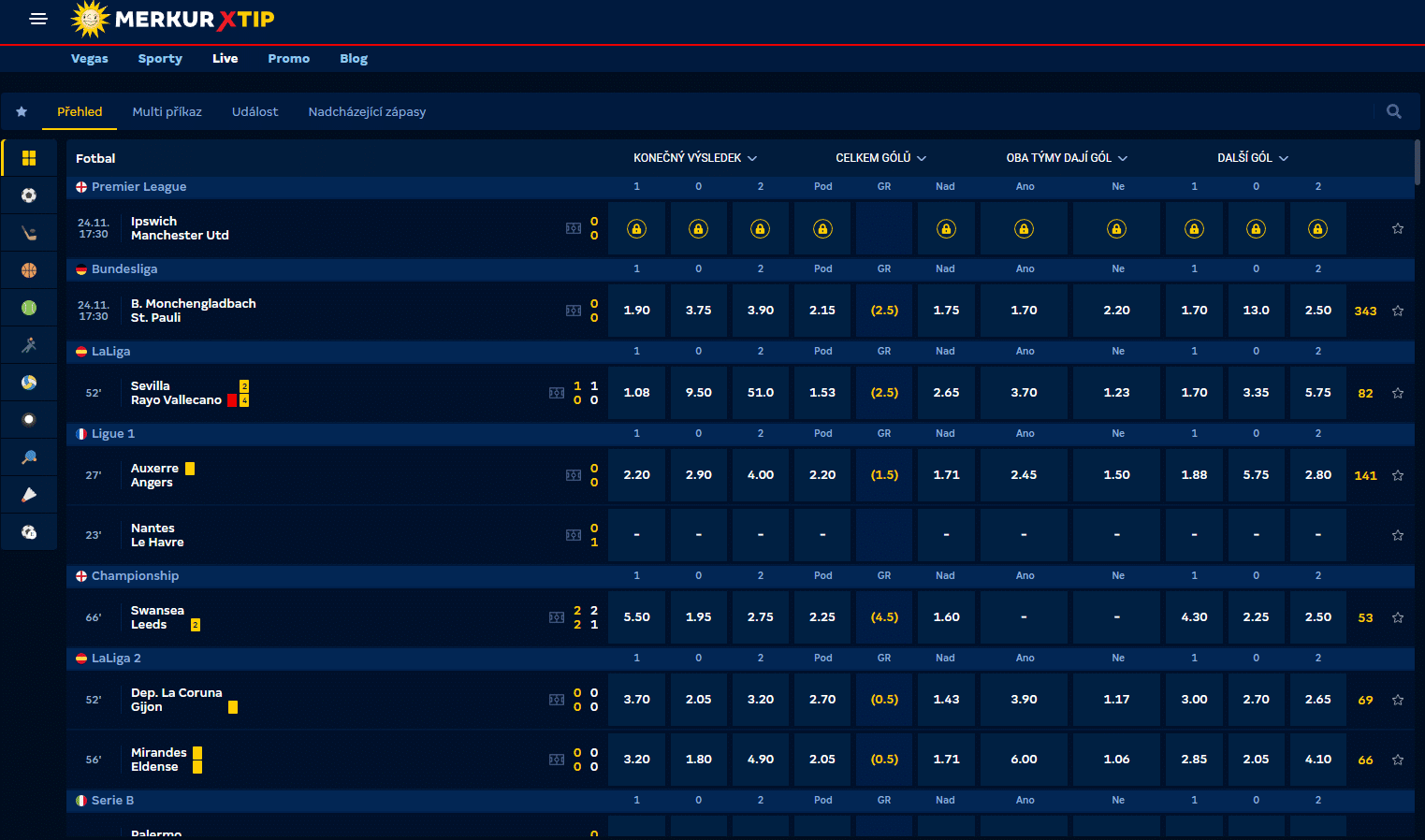Open pitch stats icon for Sevilla match
The width and height of the screenshot is (1425, 840).
pyautogui.click(x=557, y=393)
